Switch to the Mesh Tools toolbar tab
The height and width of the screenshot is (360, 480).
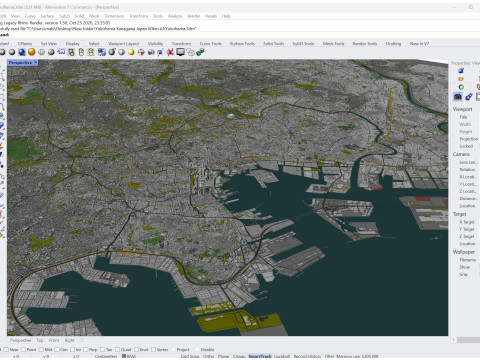pyautogui.click(x=333, y=44)
